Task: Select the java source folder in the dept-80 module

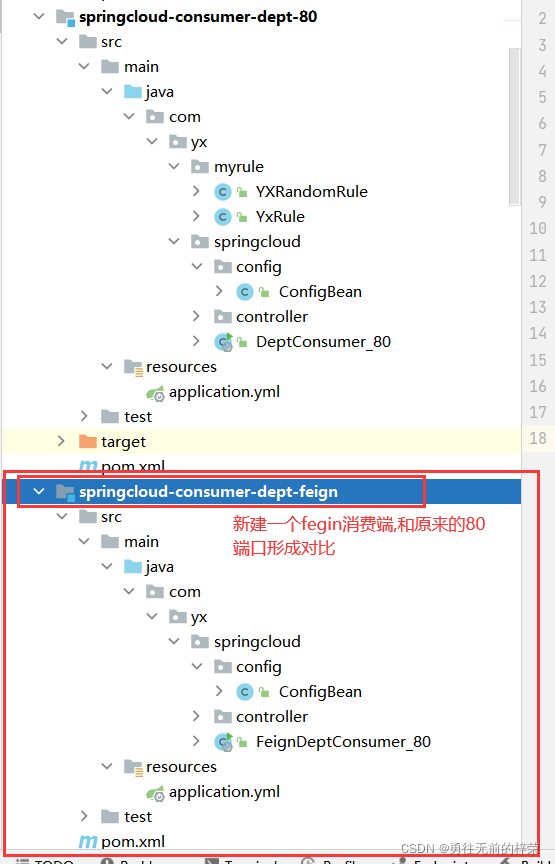Action: [159, 91]
